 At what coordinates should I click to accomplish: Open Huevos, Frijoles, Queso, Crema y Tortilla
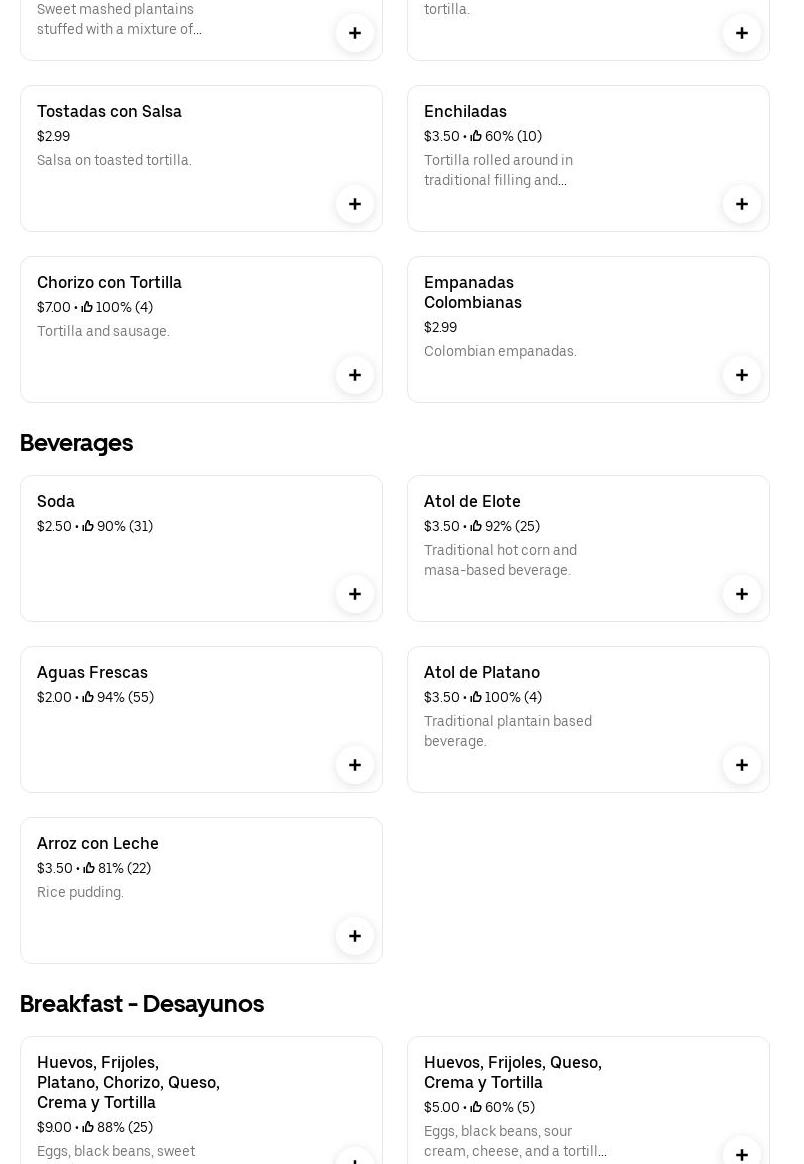(512, 1072)
